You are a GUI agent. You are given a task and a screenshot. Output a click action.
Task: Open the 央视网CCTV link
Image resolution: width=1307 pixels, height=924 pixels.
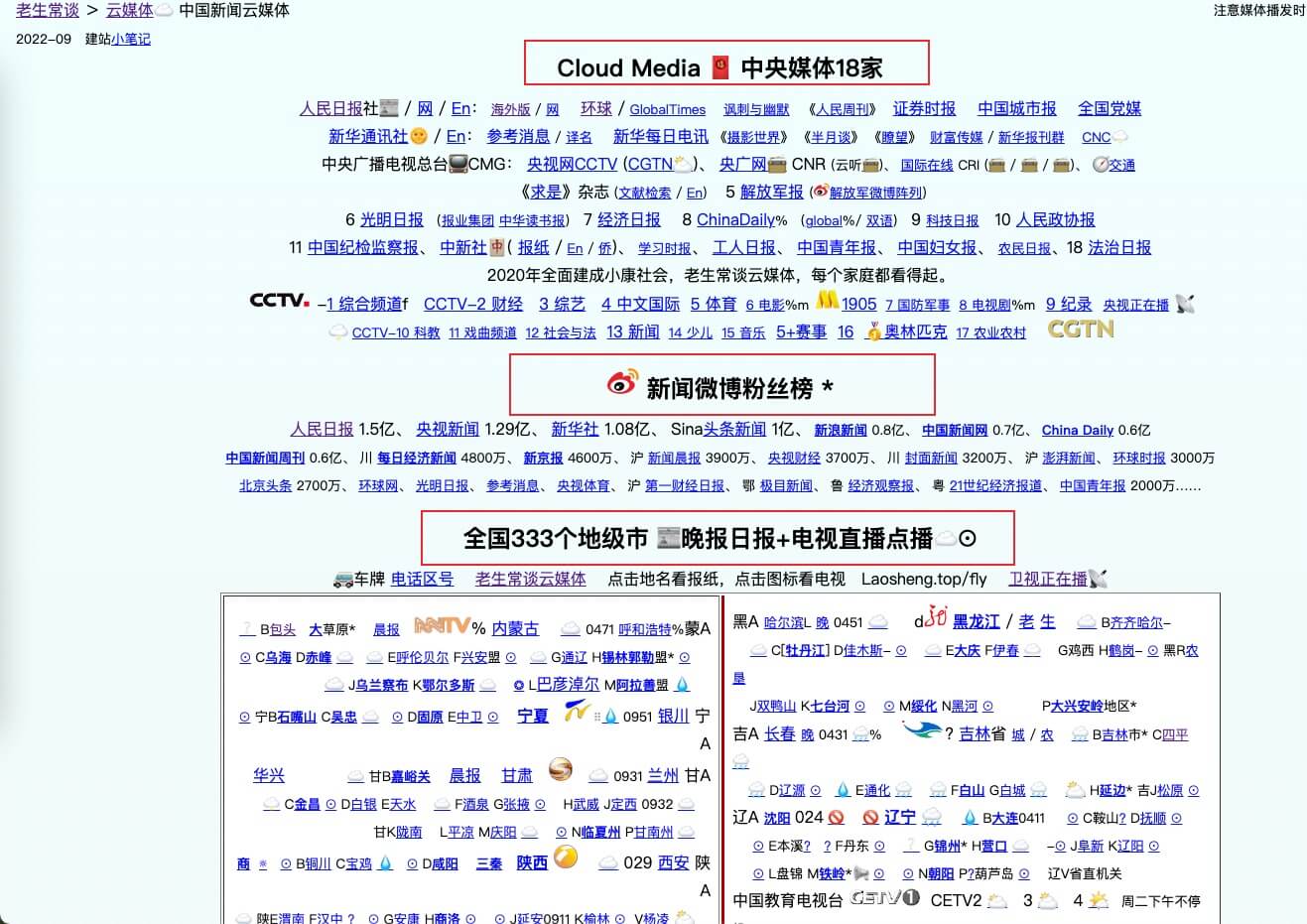click(572, 164)
